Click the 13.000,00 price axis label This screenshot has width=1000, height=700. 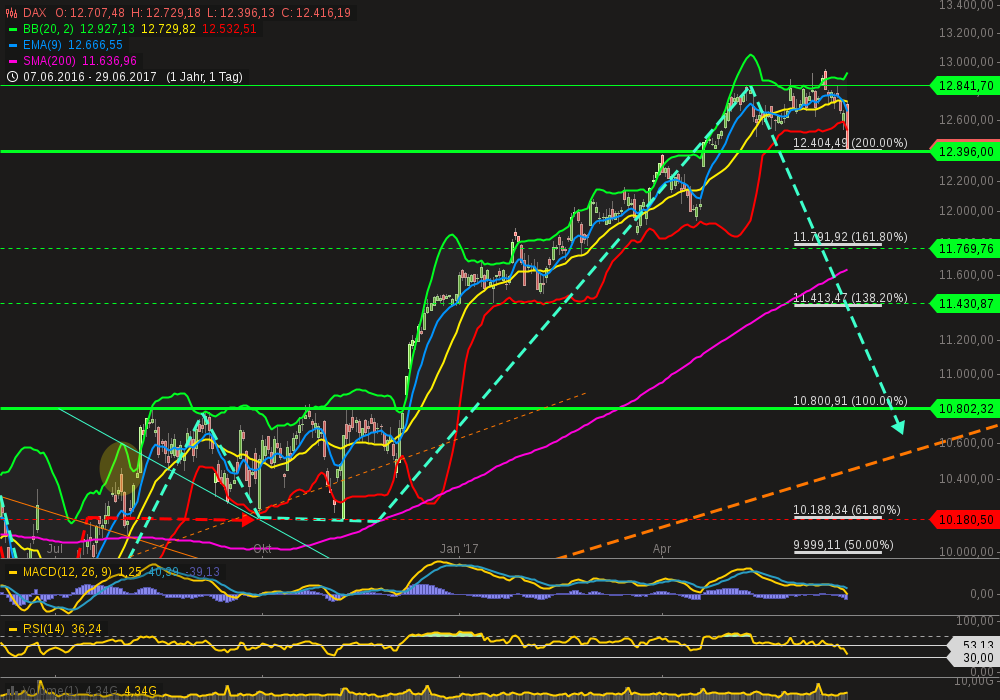[x=966, y=62]
